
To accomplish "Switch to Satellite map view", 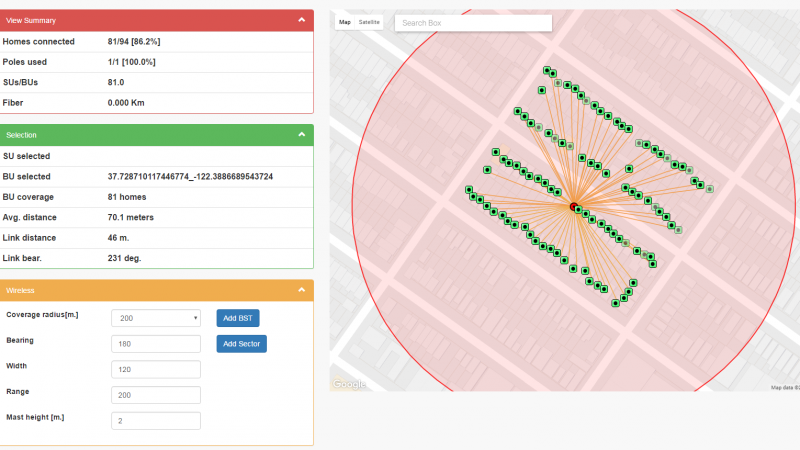I will point(369,22).
